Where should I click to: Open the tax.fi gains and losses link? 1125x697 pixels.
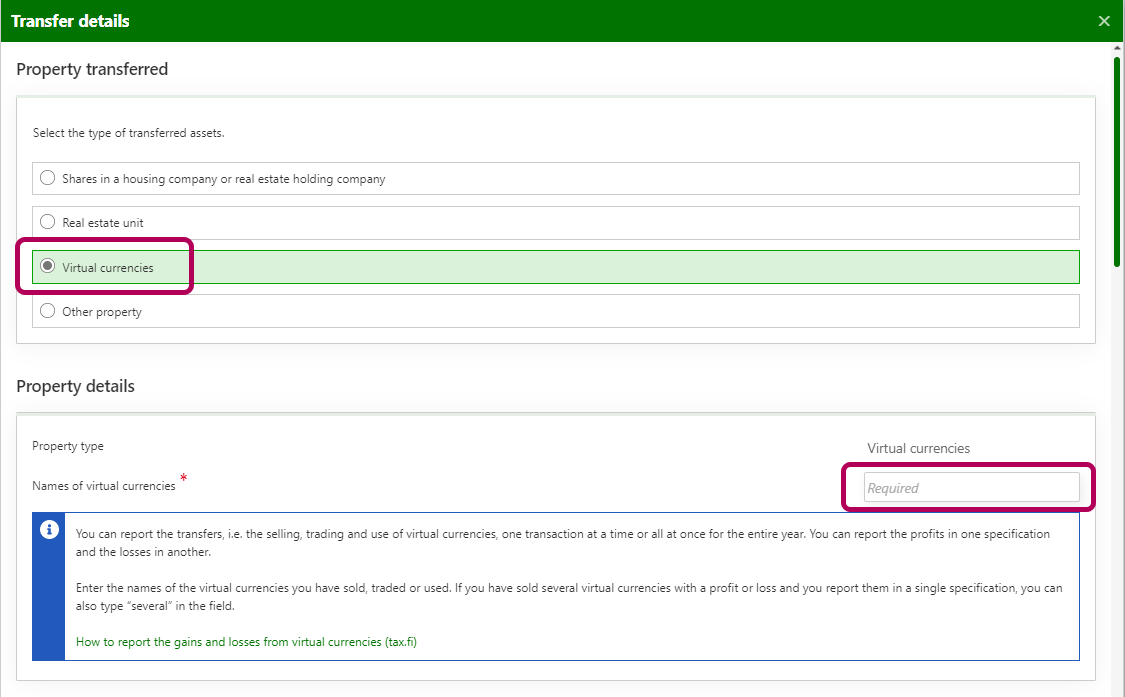tap(246, 642)
